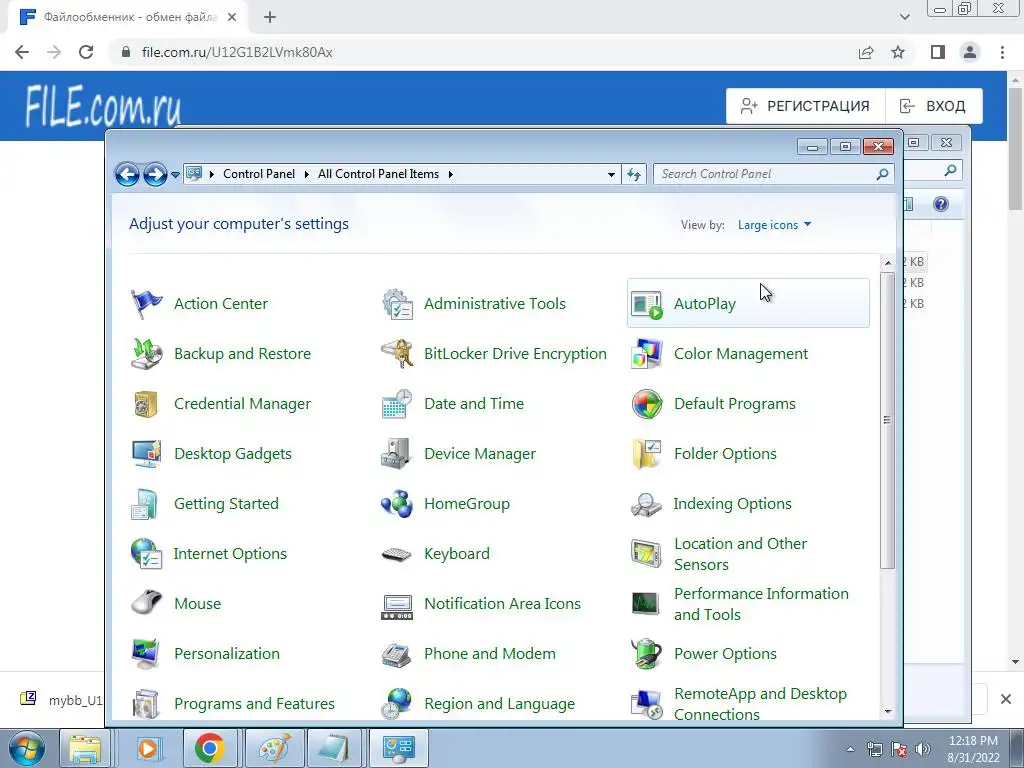Viewport: 1024px width, 768px height.
Task: Open Performance Information and Tools icon
Action: pos(645,603)
